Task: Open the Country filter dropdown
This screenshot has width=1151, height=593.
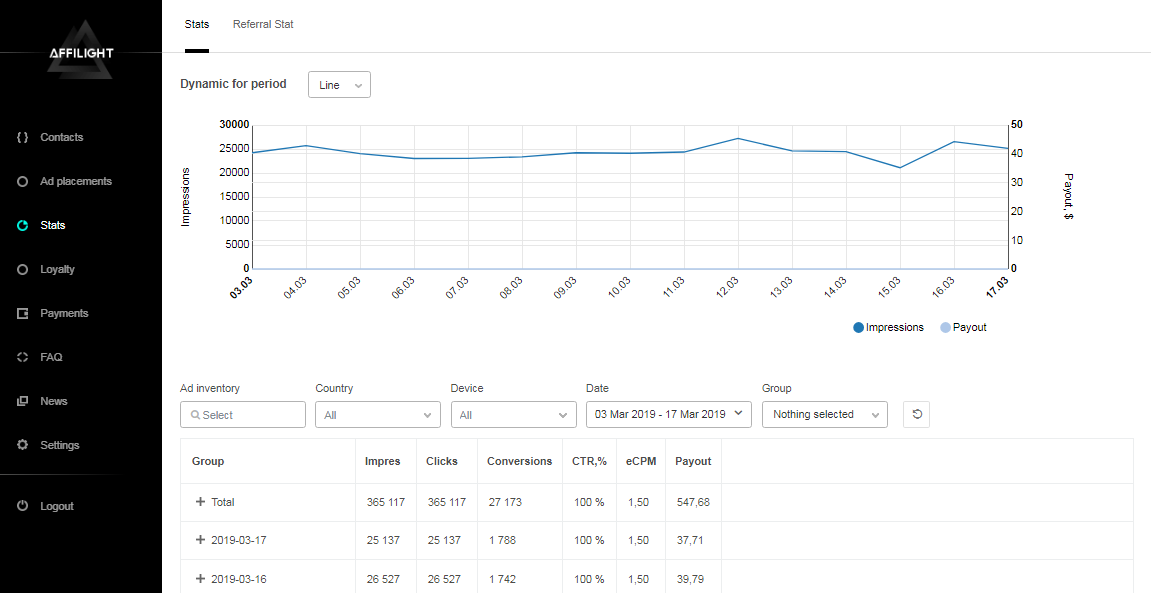Action: (377, 414)
